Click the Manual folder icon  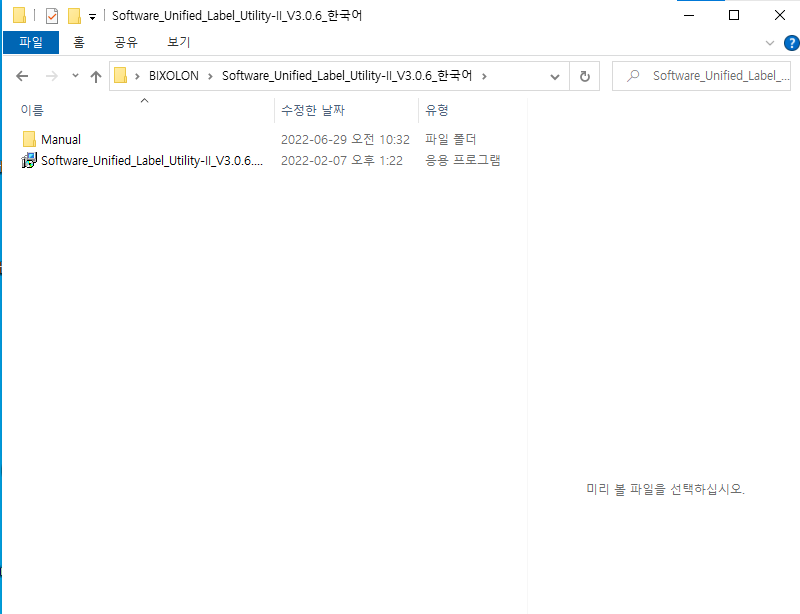click(x=29, y=139)
